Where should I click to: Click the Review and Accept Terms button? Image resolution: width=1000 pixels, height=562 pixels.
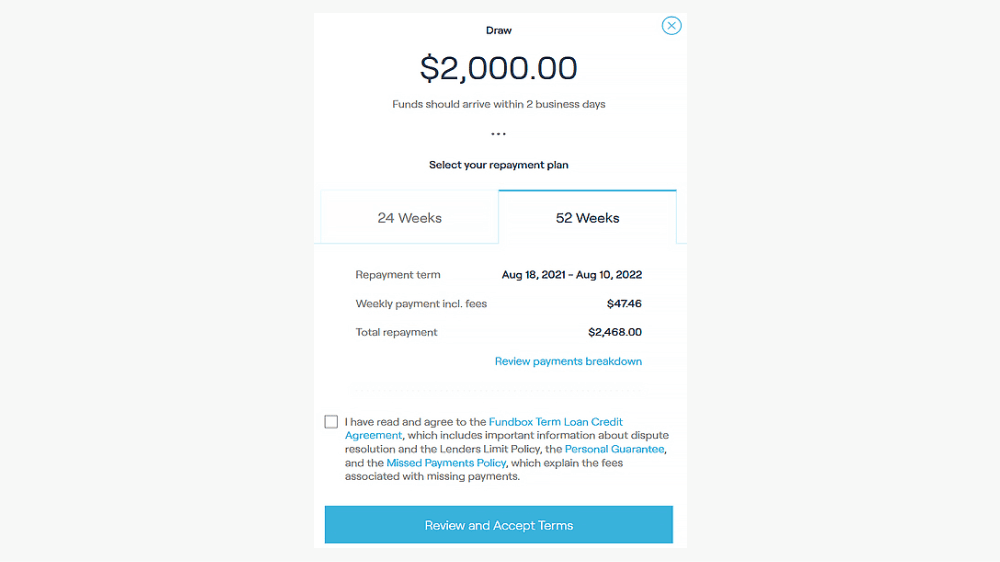click(499, 525)
